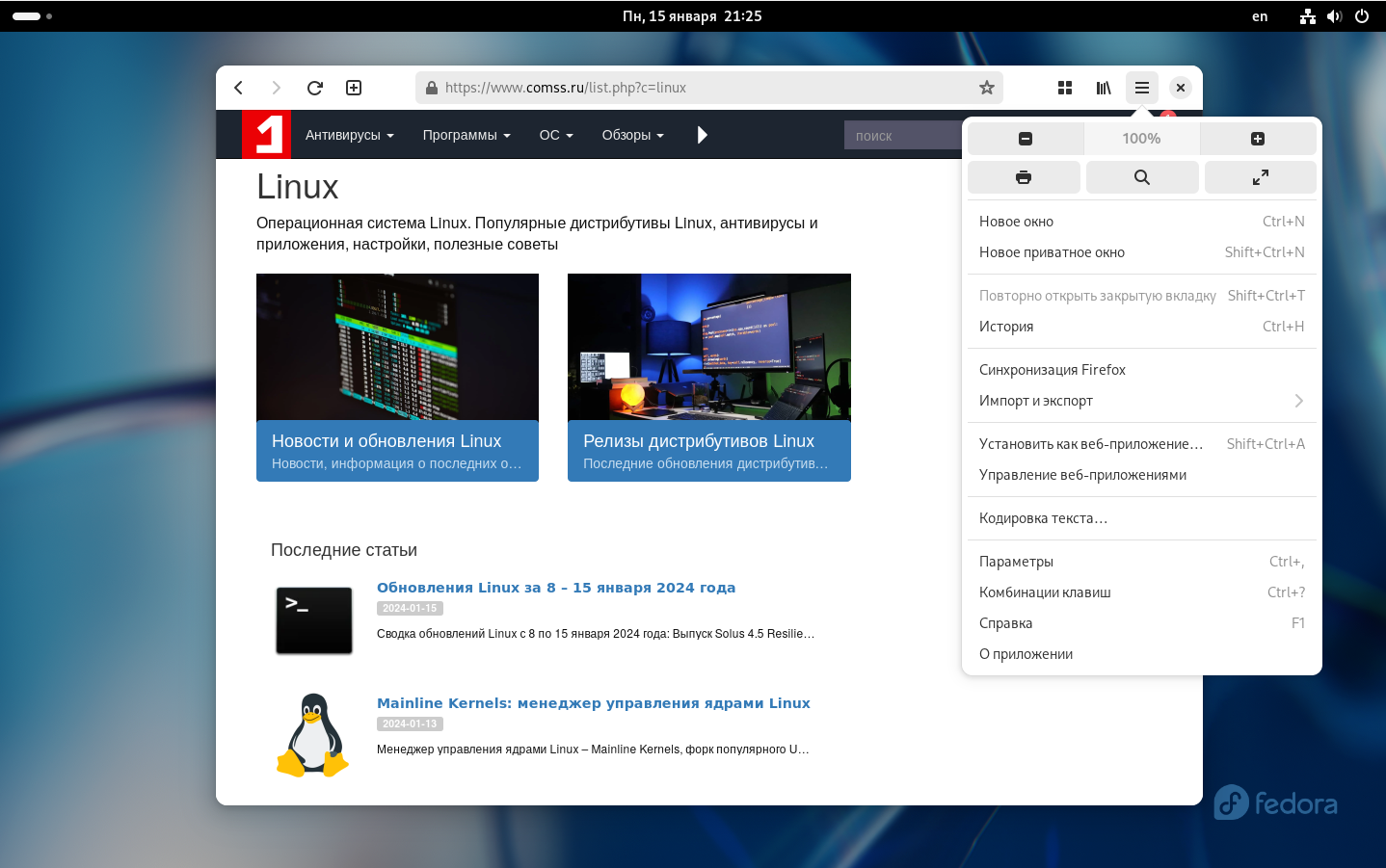Click the date label 2024-01-13
This screenshot has width=1386, height=868.
point(410,724)
